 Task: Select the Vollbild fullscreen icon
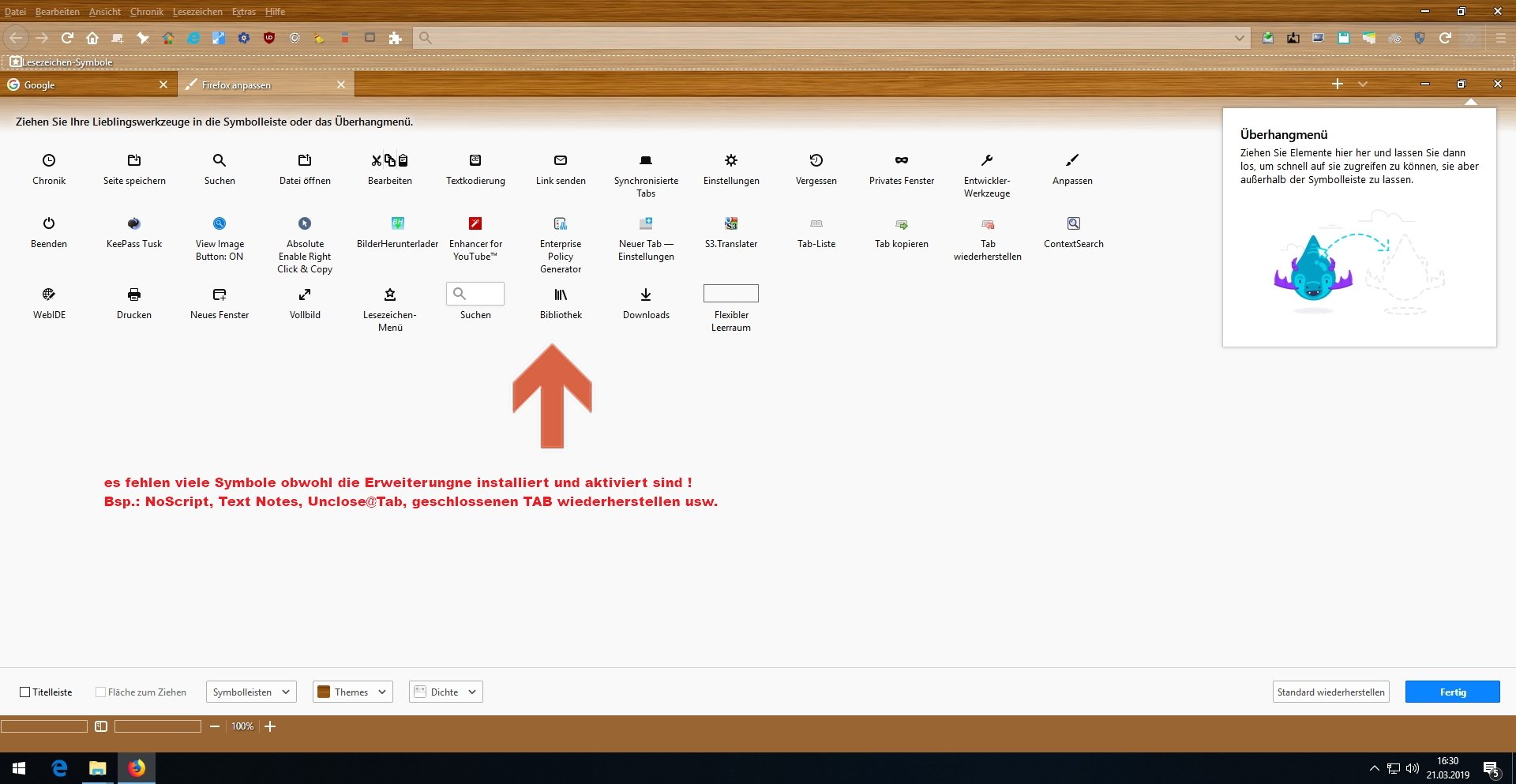pos(305,294)
